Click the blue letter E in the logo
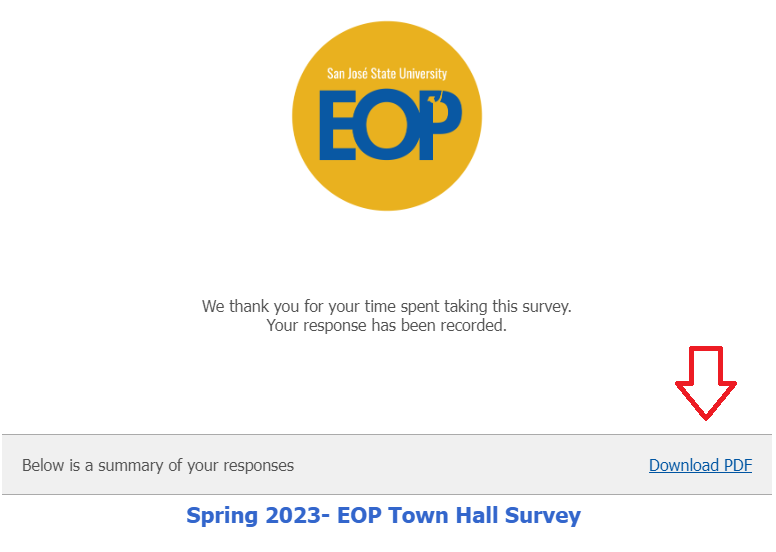776x552 pixels. 337,126
